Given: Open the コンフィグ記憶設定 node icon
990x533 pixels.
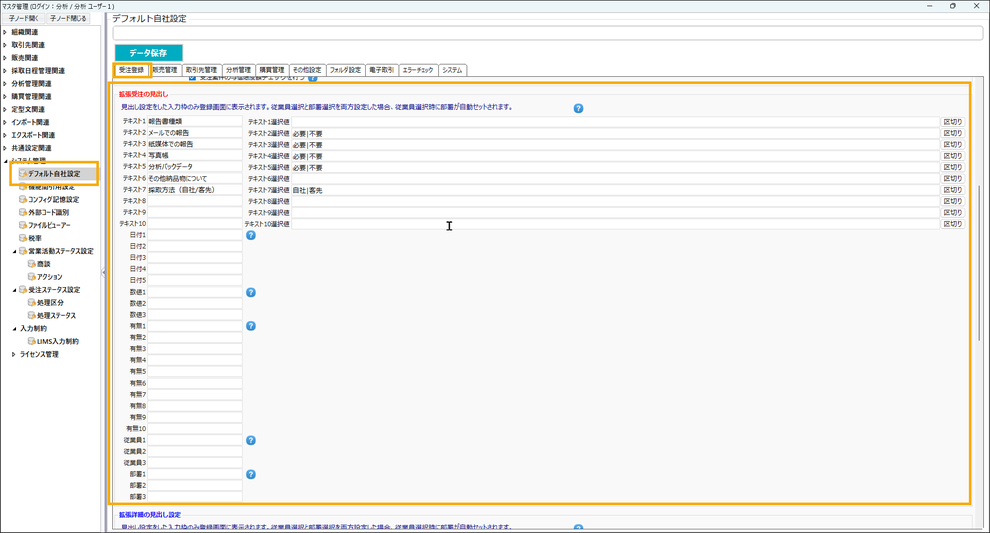Looking at the screenshot, I should click(x=22, y=199).
